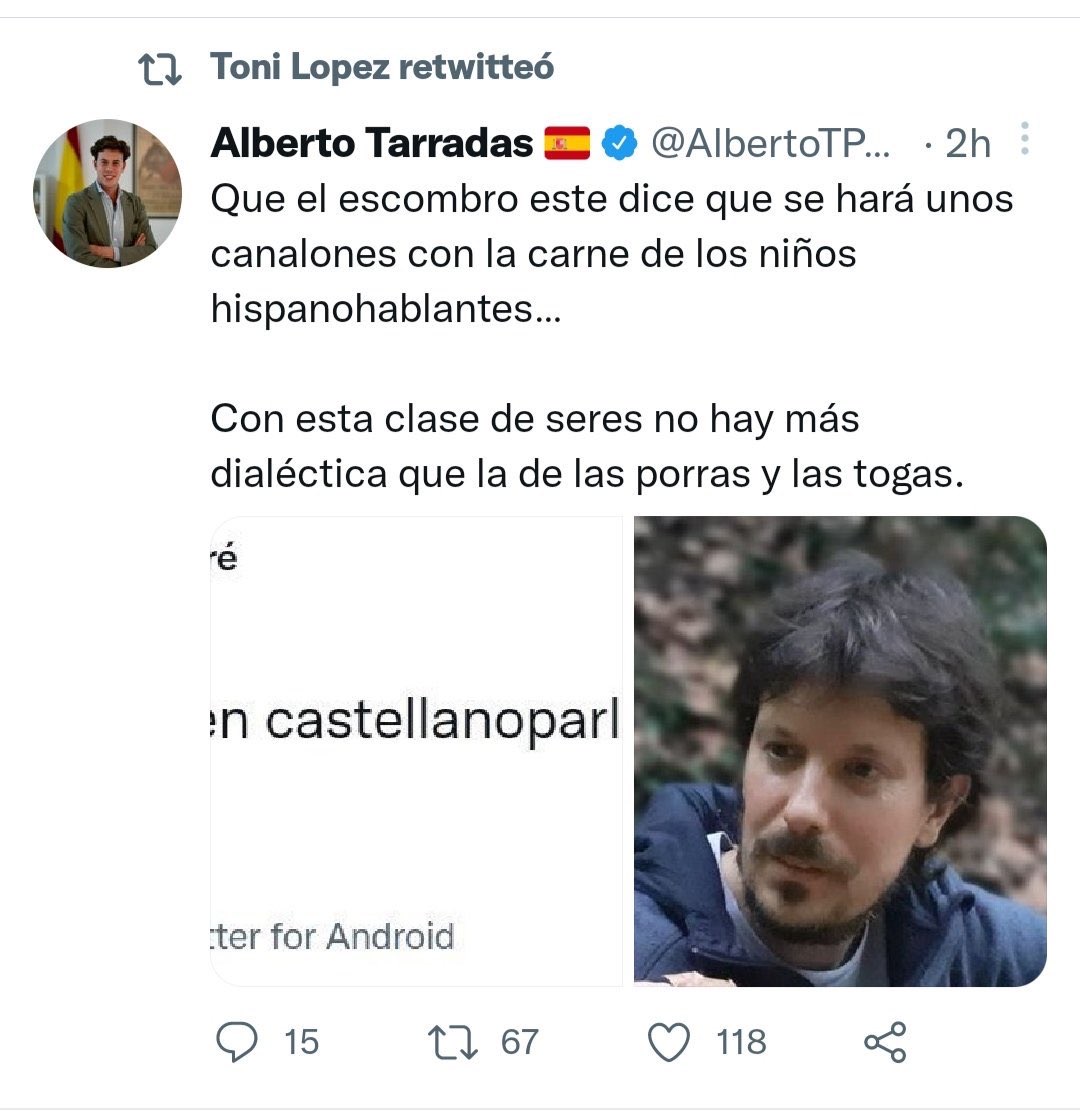Viewport: 1080px width, 1116px height.
Task: Click the blue verified badge
Action: tap(619, 143)
